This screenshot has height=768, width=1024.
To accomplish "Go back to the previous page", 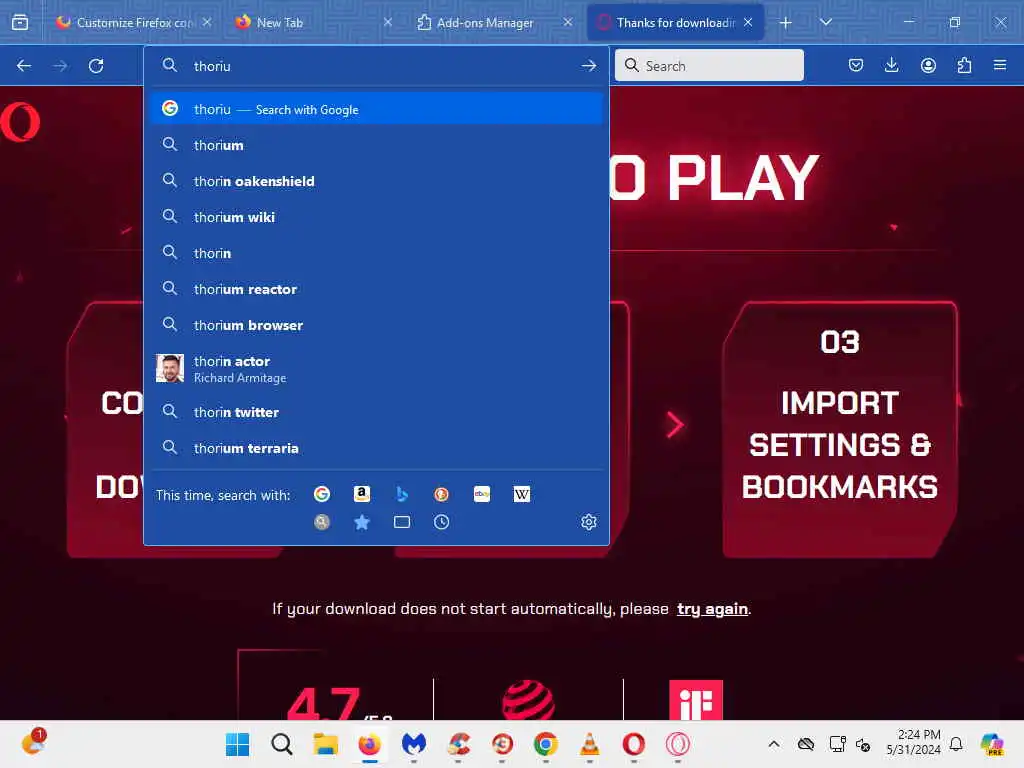I will 24,66.
